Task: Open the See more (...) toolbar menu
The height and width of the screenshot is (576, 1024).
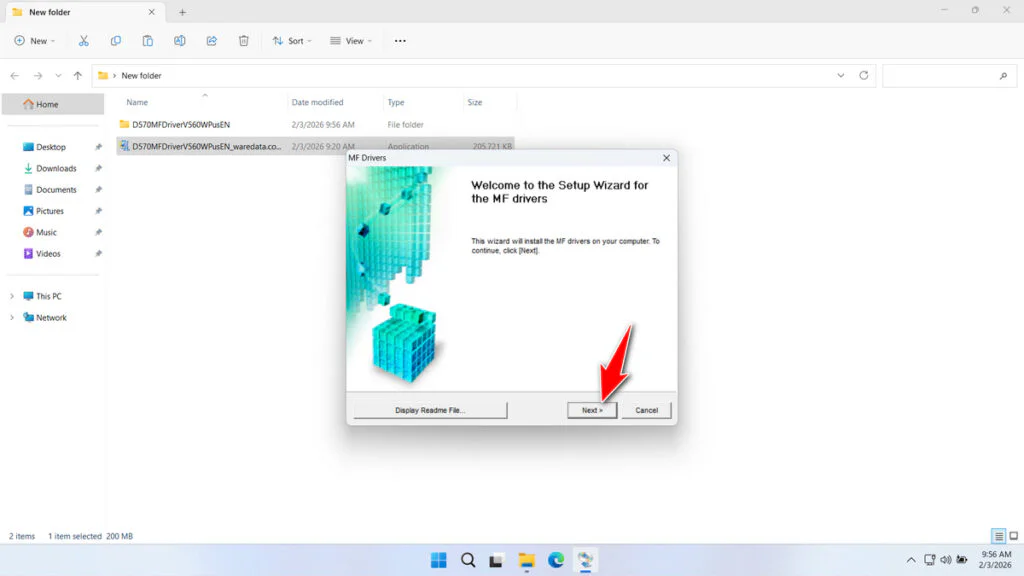Action: (x=400, y=40)
